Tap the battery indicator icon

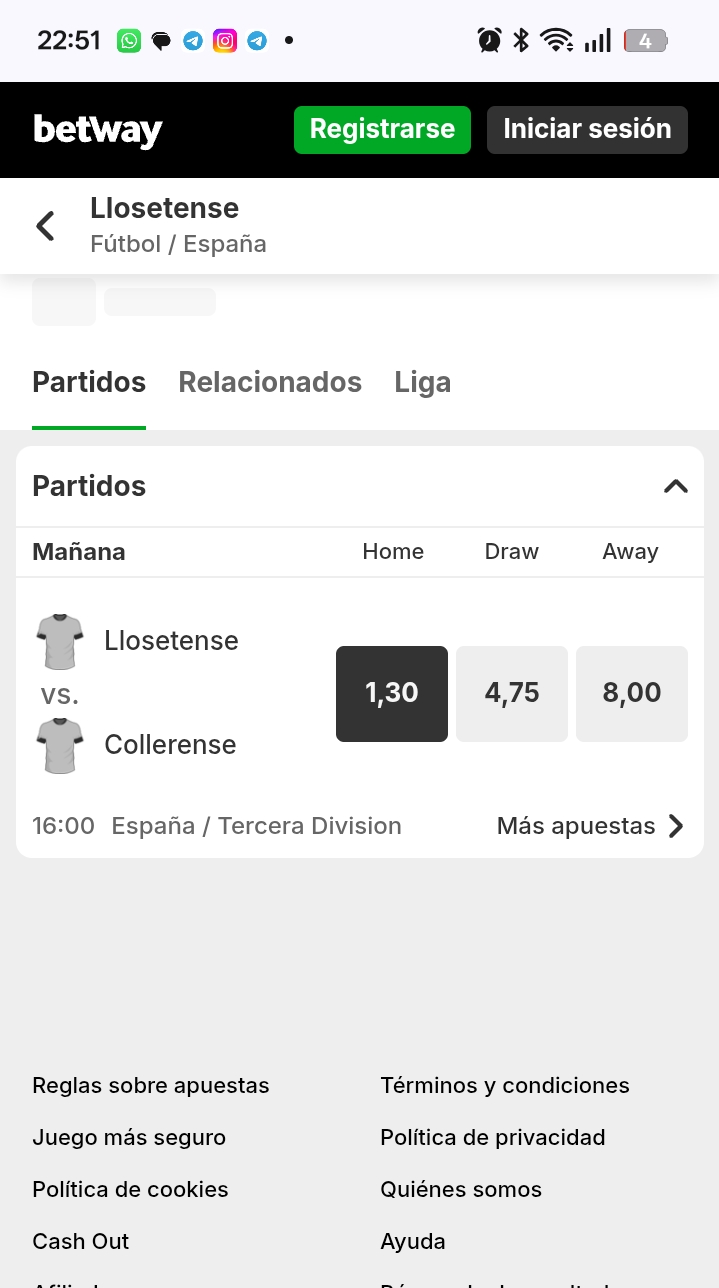pyautogui.click(x=645, y=41)
